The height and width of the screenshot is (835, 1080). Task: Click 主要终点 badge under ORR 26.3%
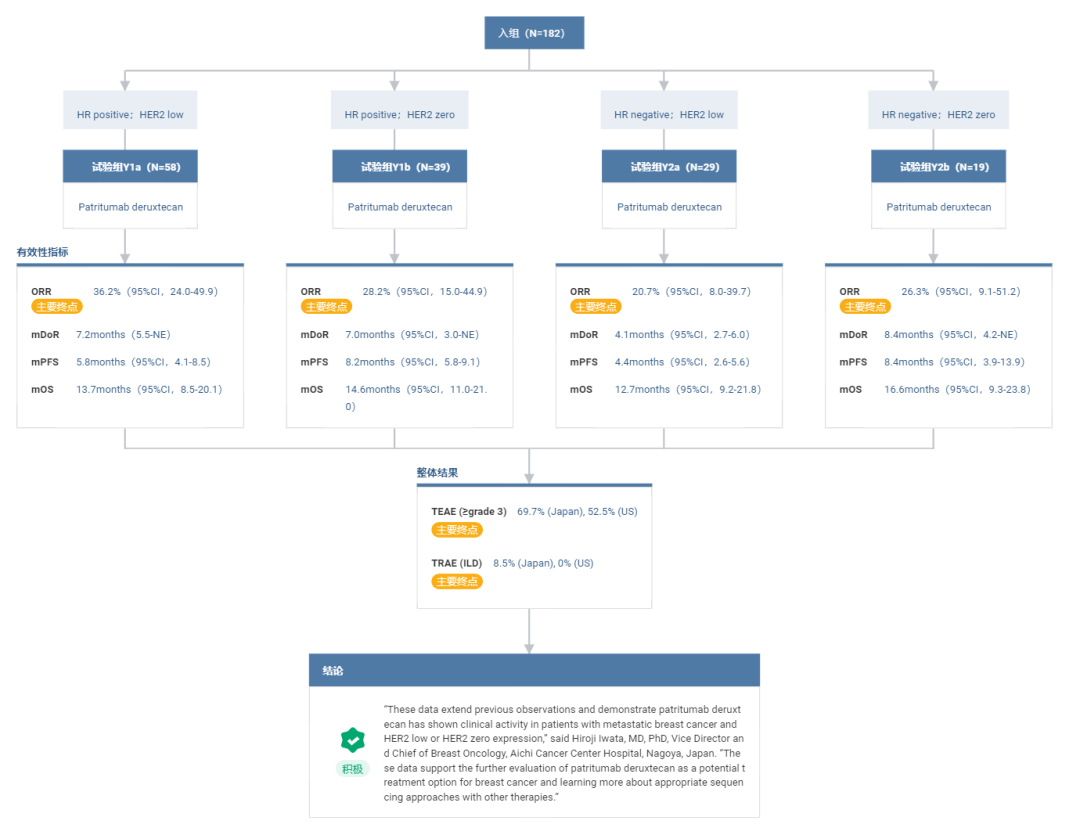[864, 307]
